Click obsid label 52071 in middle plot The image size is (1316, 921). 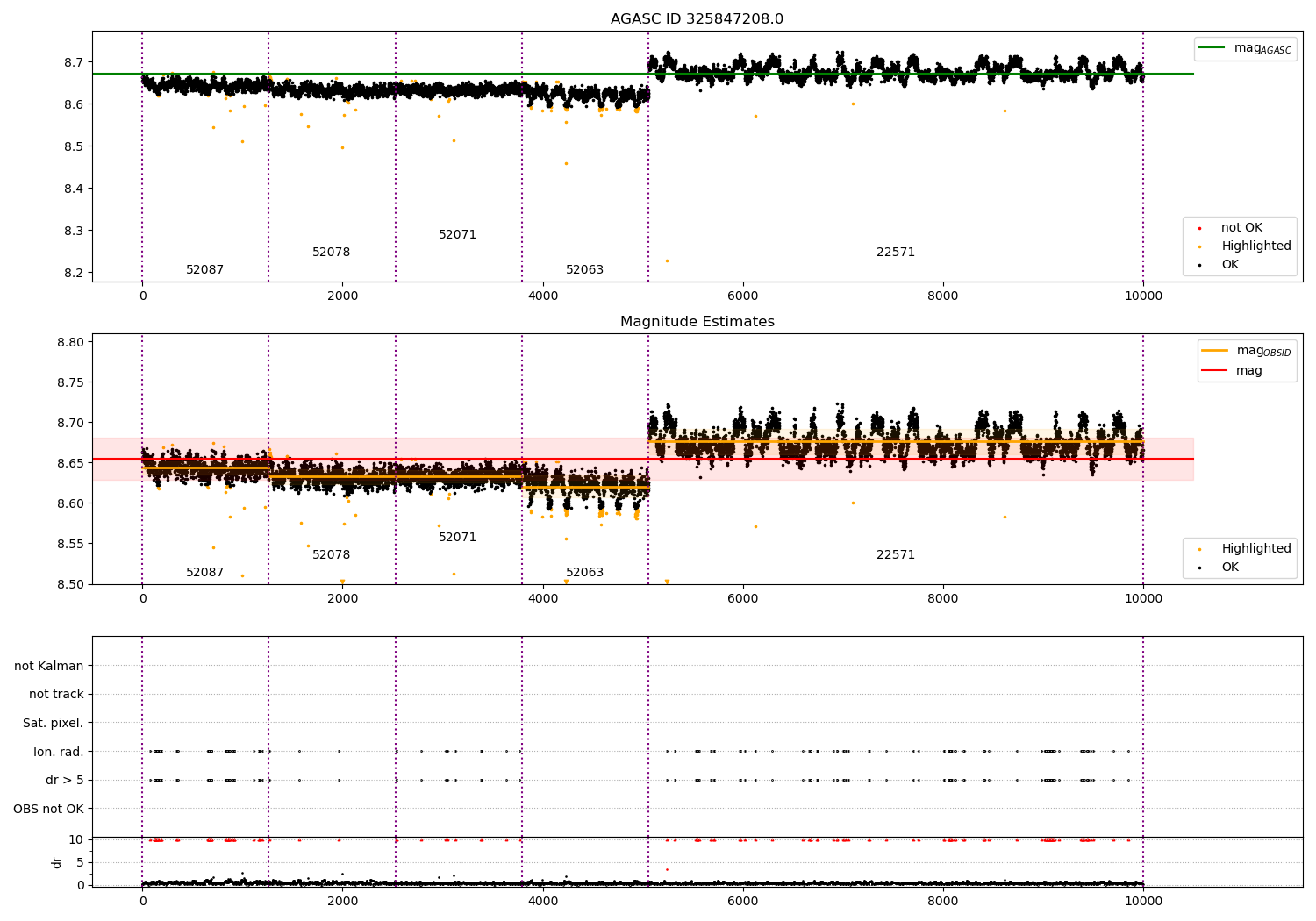point(457,538)
